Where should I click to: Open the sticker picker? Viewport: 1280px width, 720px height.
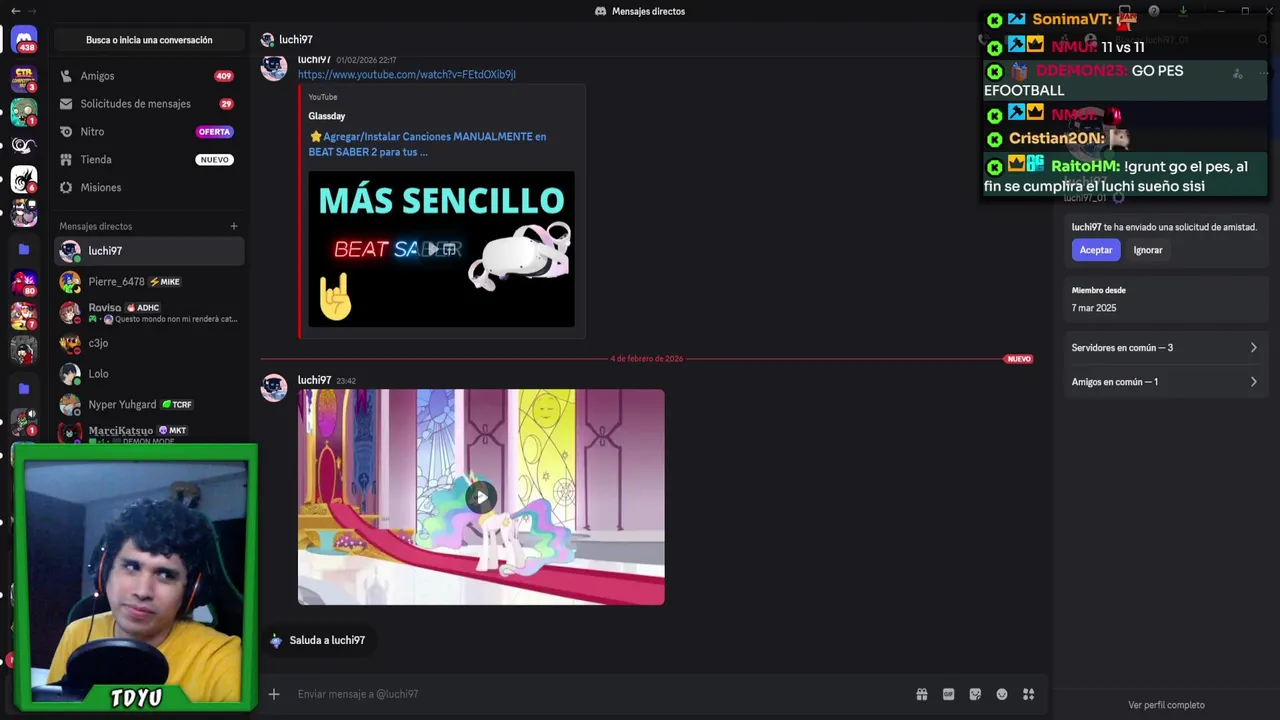[x=975, y=694]
